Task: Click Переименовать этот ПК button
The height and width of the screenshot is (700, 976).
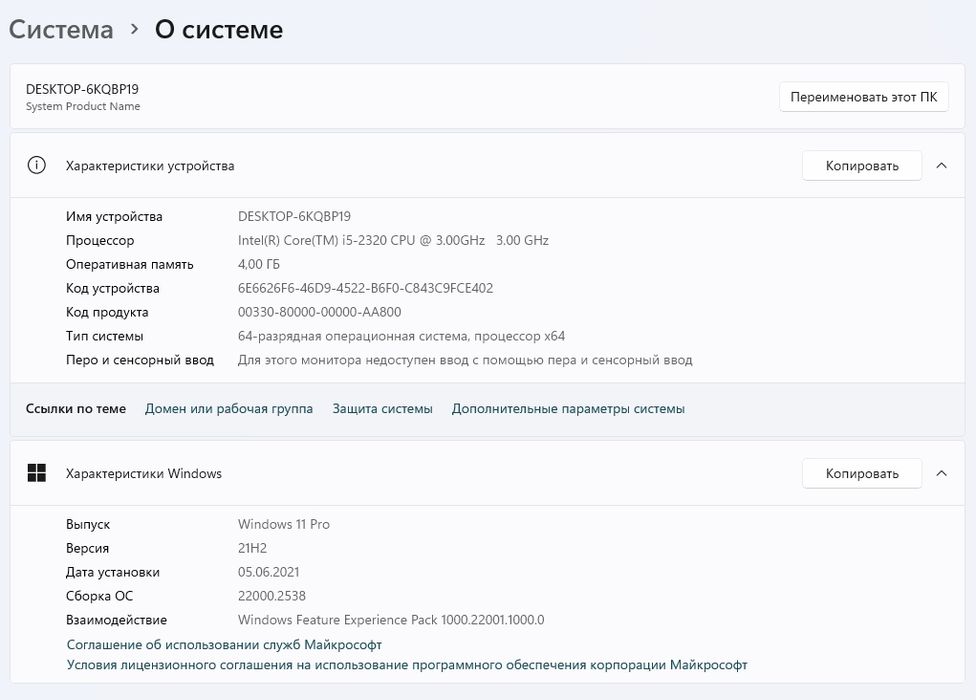Action: coord(864,97)
